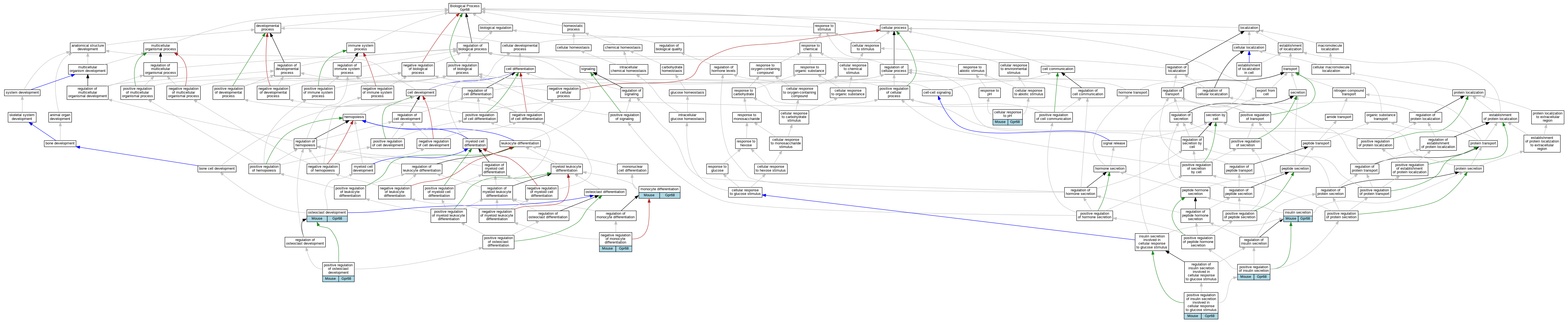
Task: Select the 'bone cell development' node
Action: (217, 169)
